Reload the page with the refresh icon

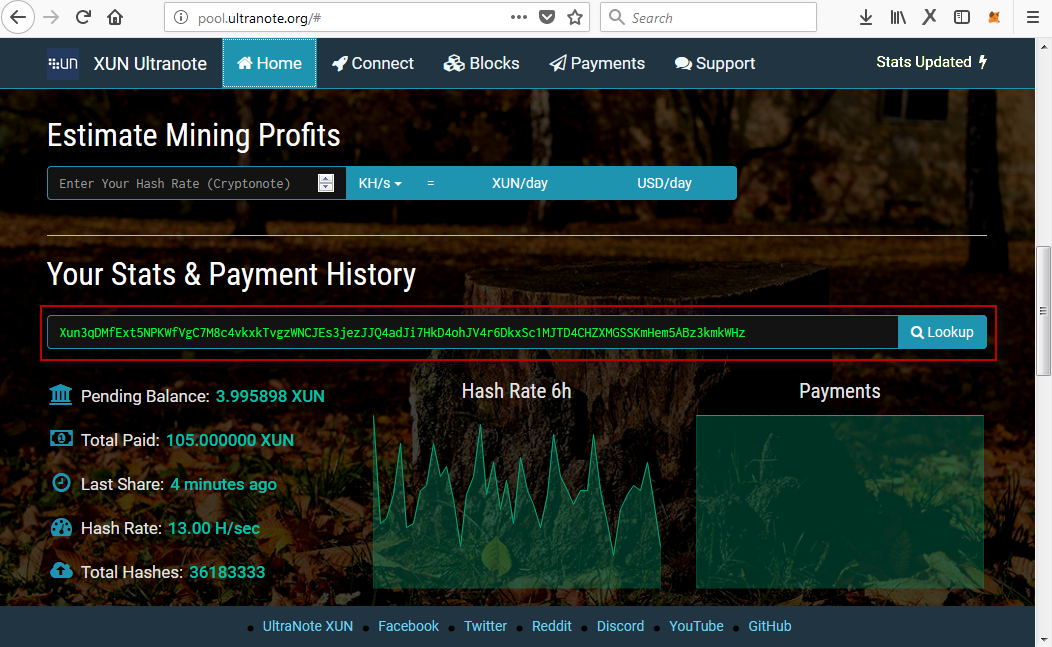click(83, 17)
